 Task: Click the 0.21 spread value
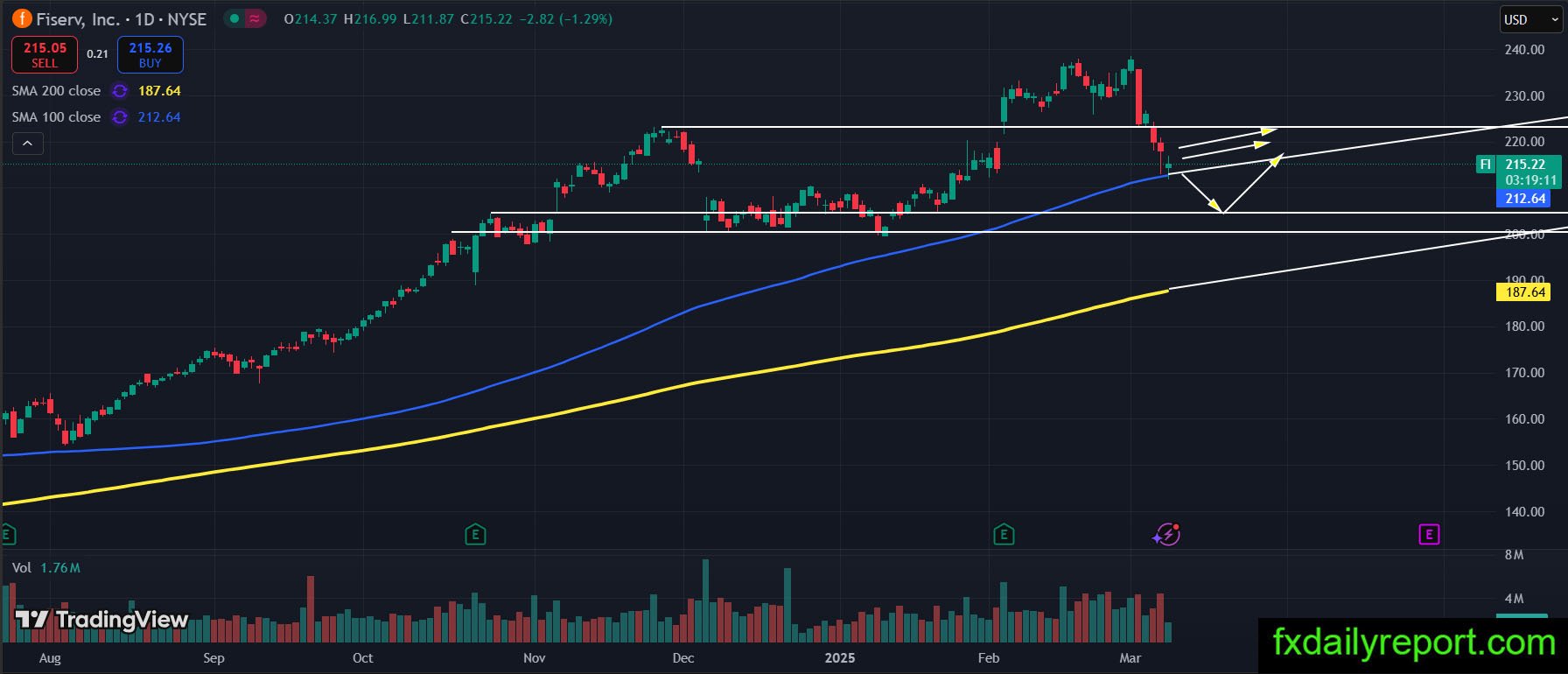[98, 54]
